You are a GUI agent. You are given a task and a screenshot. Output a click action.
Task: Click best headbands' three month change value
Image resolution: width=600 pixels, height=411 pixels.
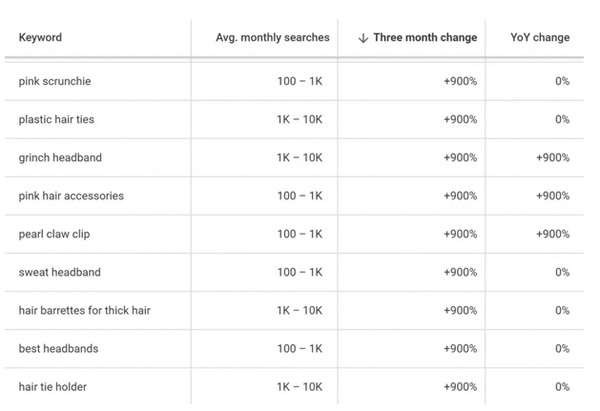[460, 348]
